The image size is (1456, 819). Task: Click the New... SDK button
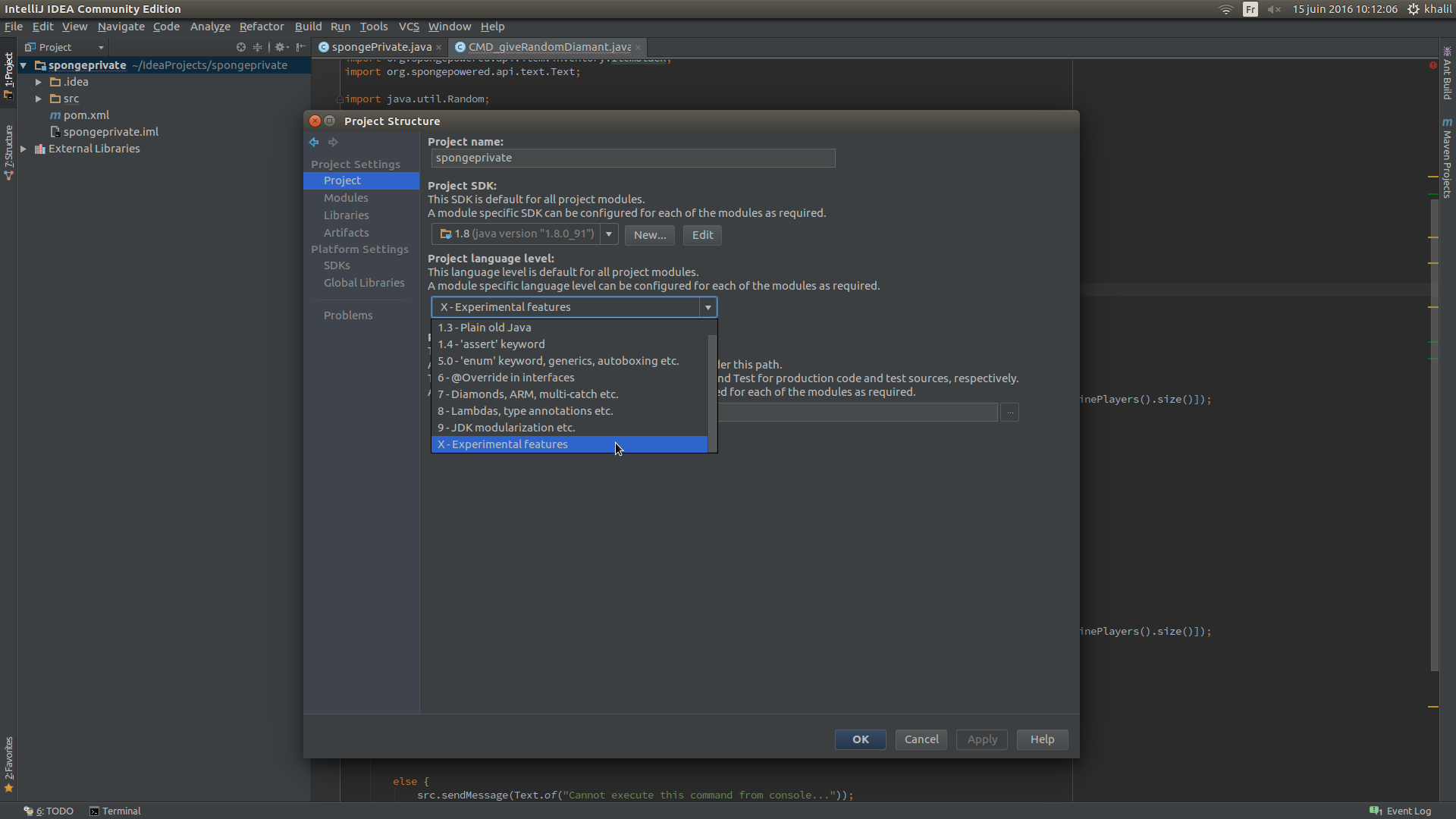click(x=650, y=235)
